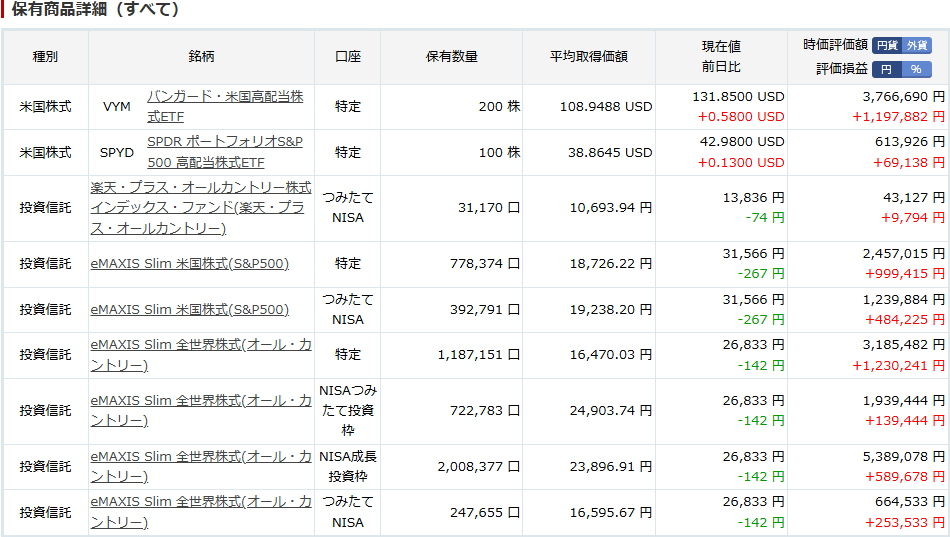Screen dimensions: 950x537
Task: Click valuation 3,185,482 円
Action: [904, 345]
